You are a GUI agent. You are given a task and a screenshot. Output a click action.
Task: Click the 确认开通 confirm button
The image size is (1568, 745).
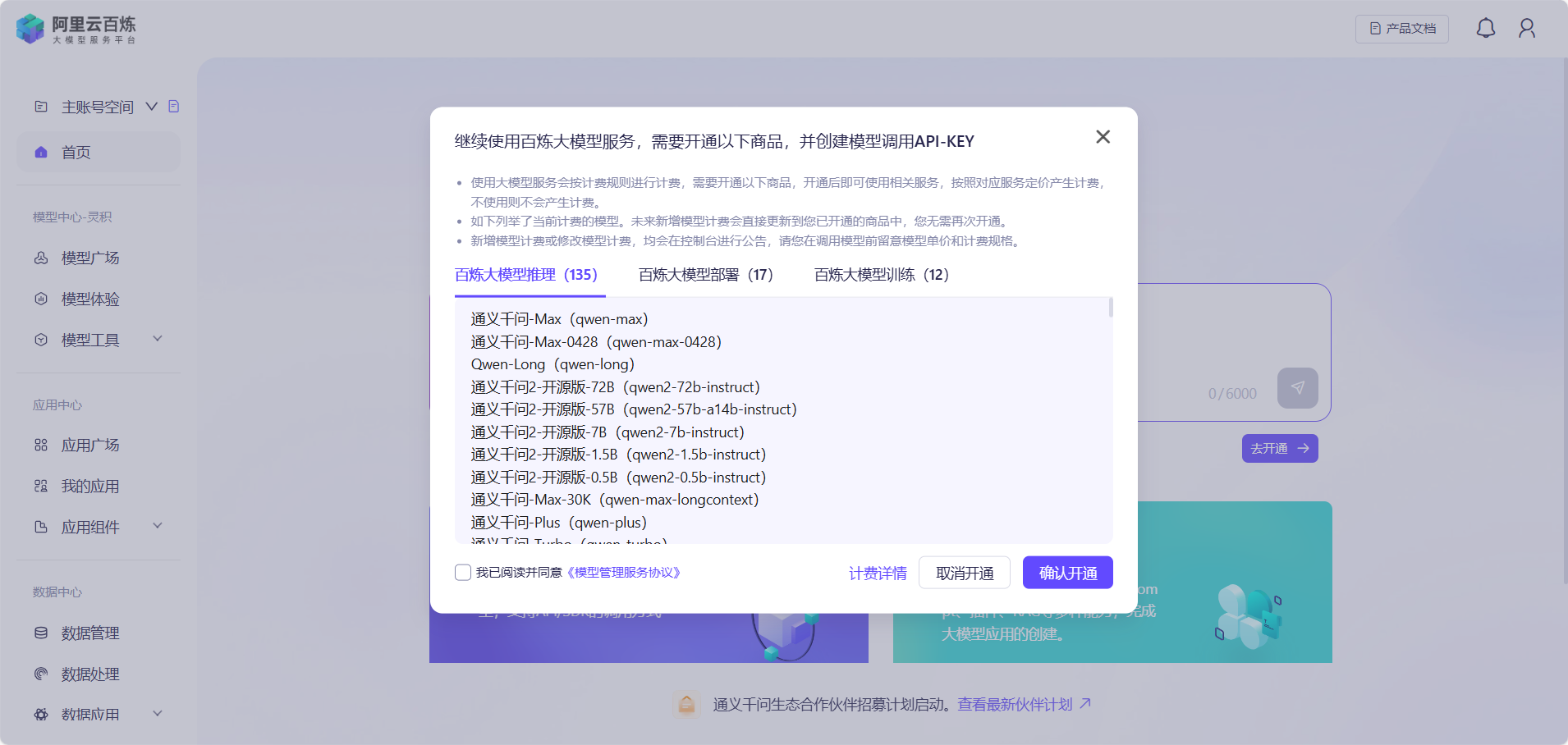point(1067,573)
